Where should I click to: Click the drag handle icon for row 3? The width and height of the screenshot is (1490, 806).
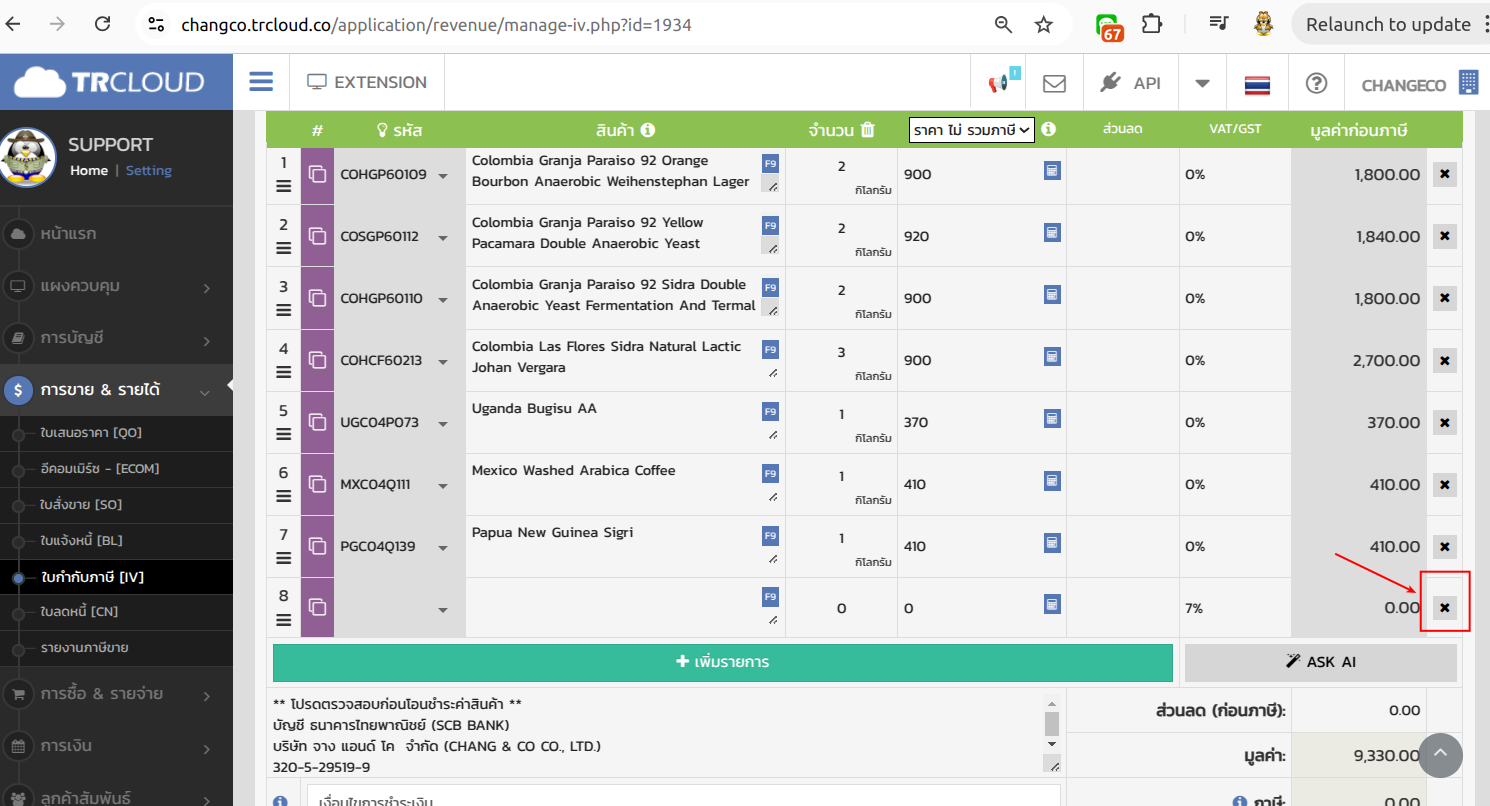tap(283, 310)
